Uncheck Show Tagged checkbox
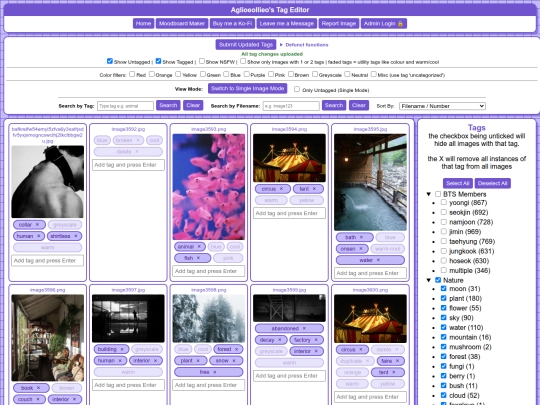The height and width of the screenshot is (405, 540). (158, 61)
